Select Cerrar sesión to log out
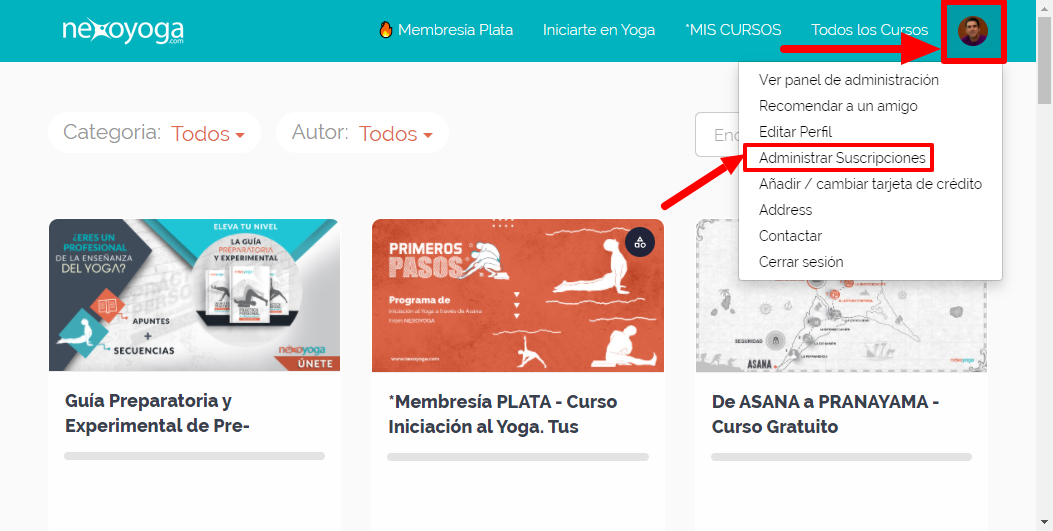1053x531 pixels. click(x=801, y=262)
